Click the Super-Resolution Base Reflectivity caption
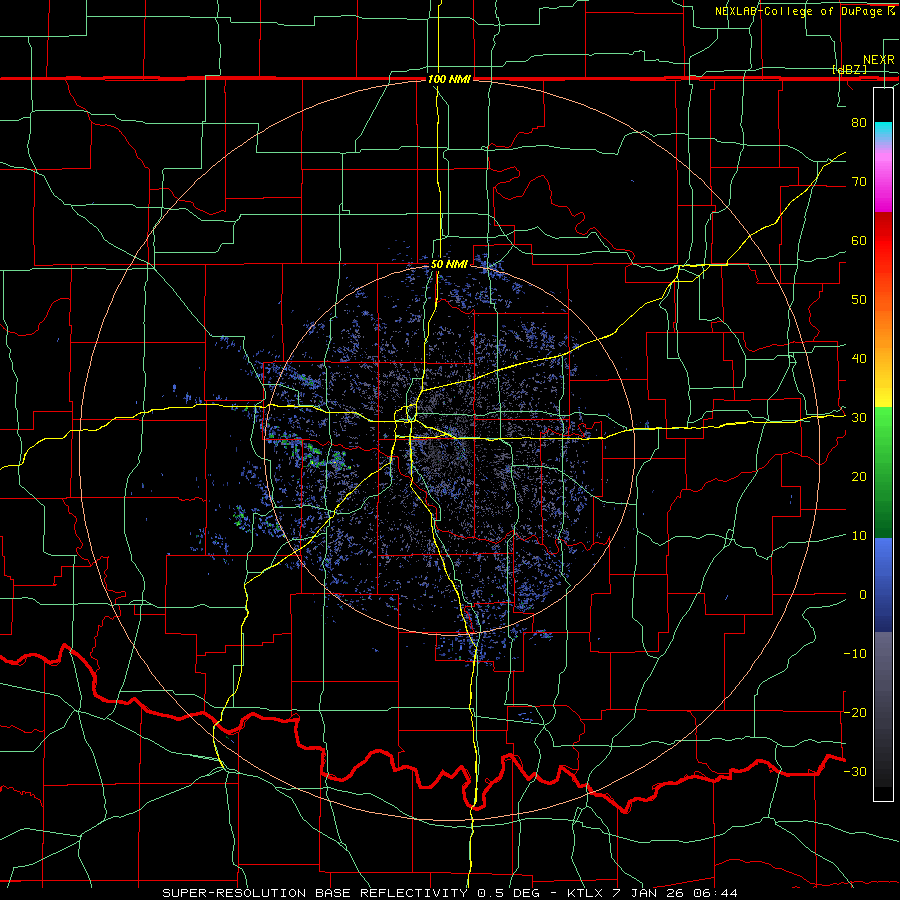 449,893
